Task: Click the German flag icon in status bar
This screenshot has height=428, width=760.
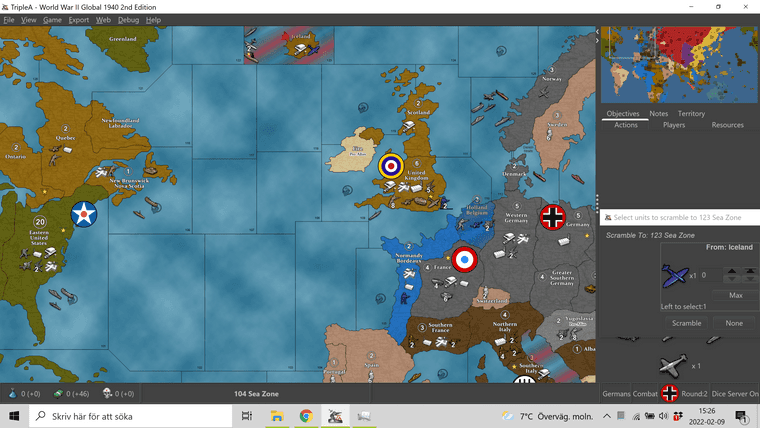Action: tap(670, 393)
